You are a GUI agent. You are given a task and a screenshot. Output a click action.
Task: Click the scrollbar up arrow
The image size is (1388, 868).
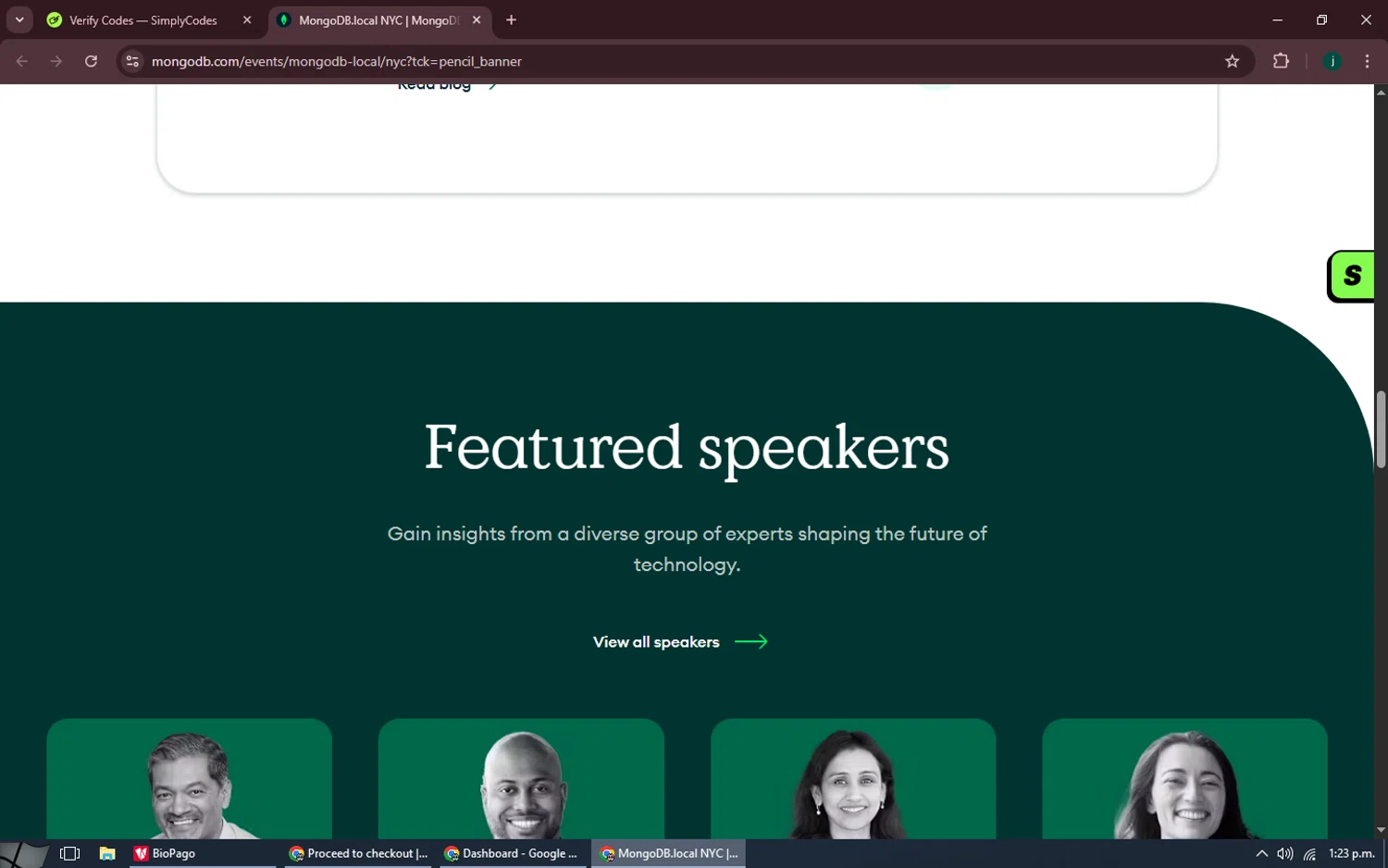pos(1381,92)
